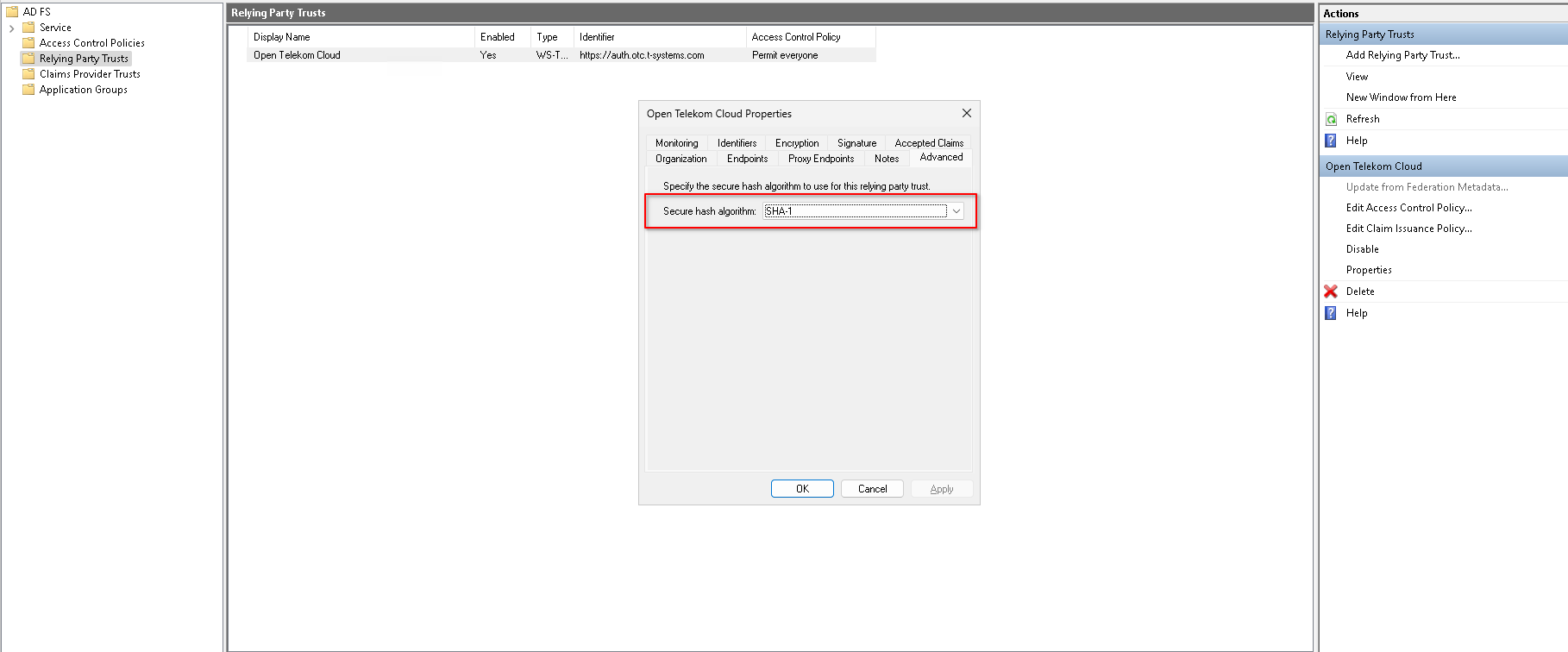Image resolution: width=1568 pixels, height=652 pixels.
Task: Click the red Delete icon
Action: click(x=1331, y=292)
